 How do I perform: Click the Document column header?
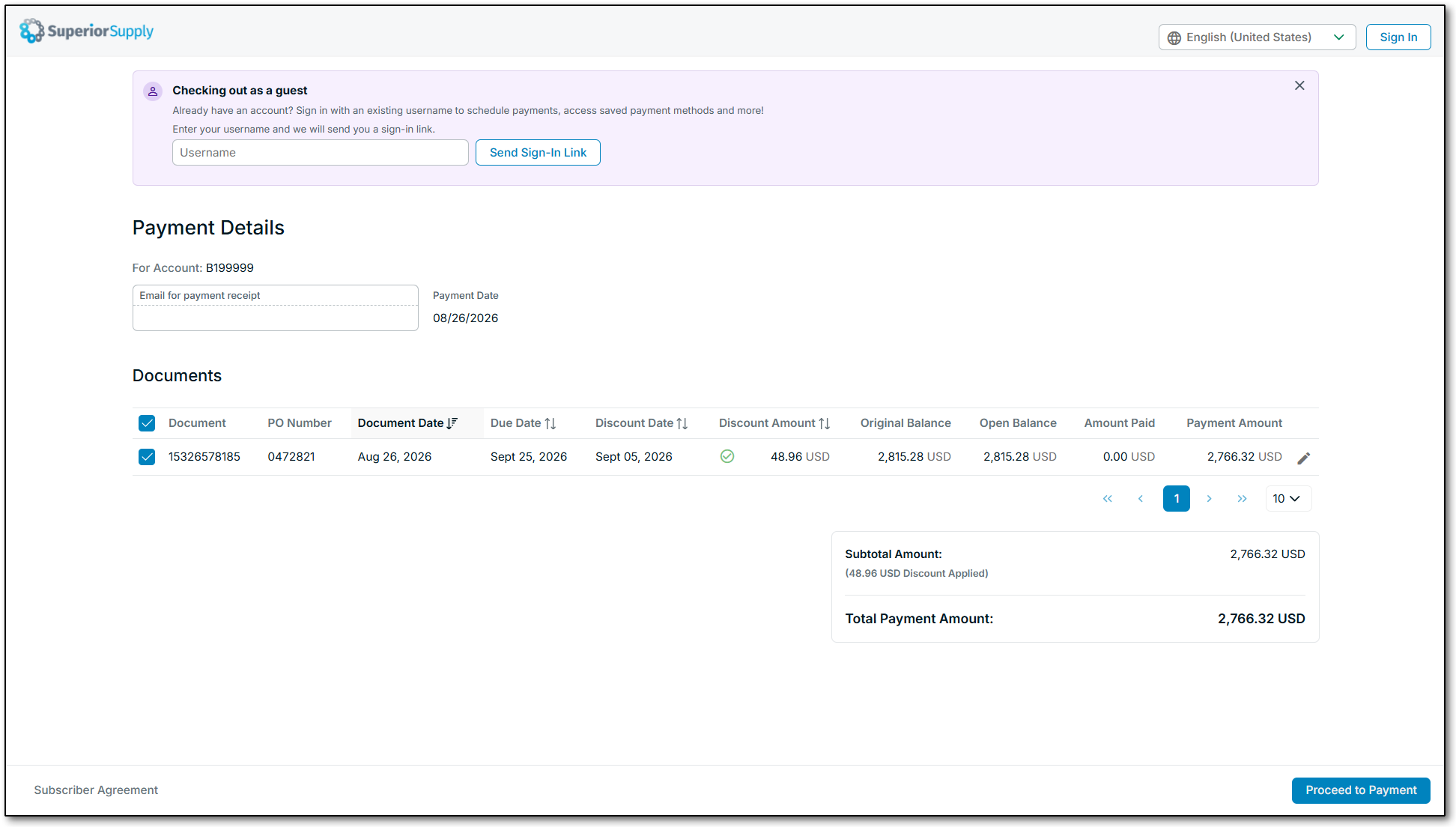click(197, 423)
